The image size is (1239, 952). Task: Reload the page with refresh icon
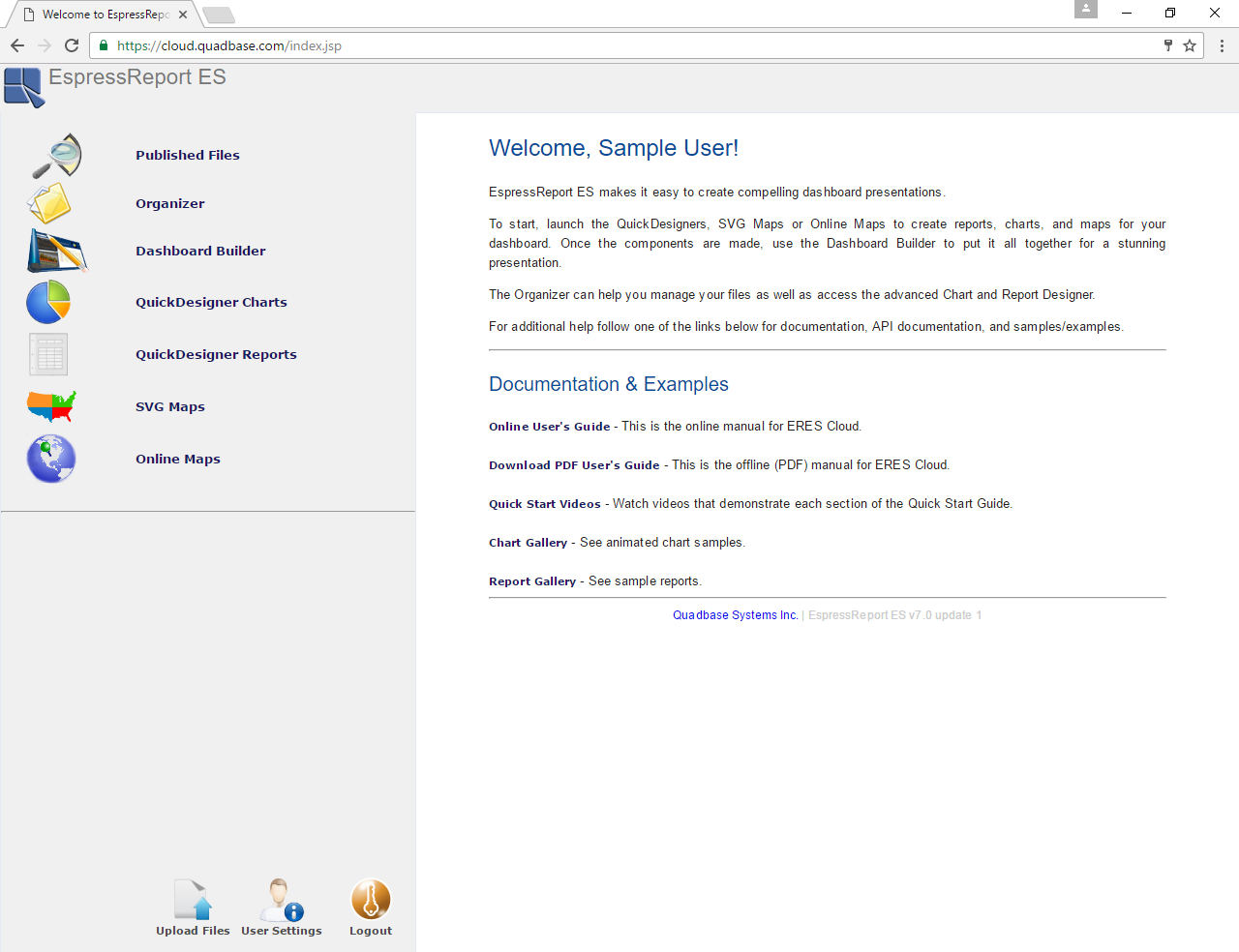pos(72,45)
